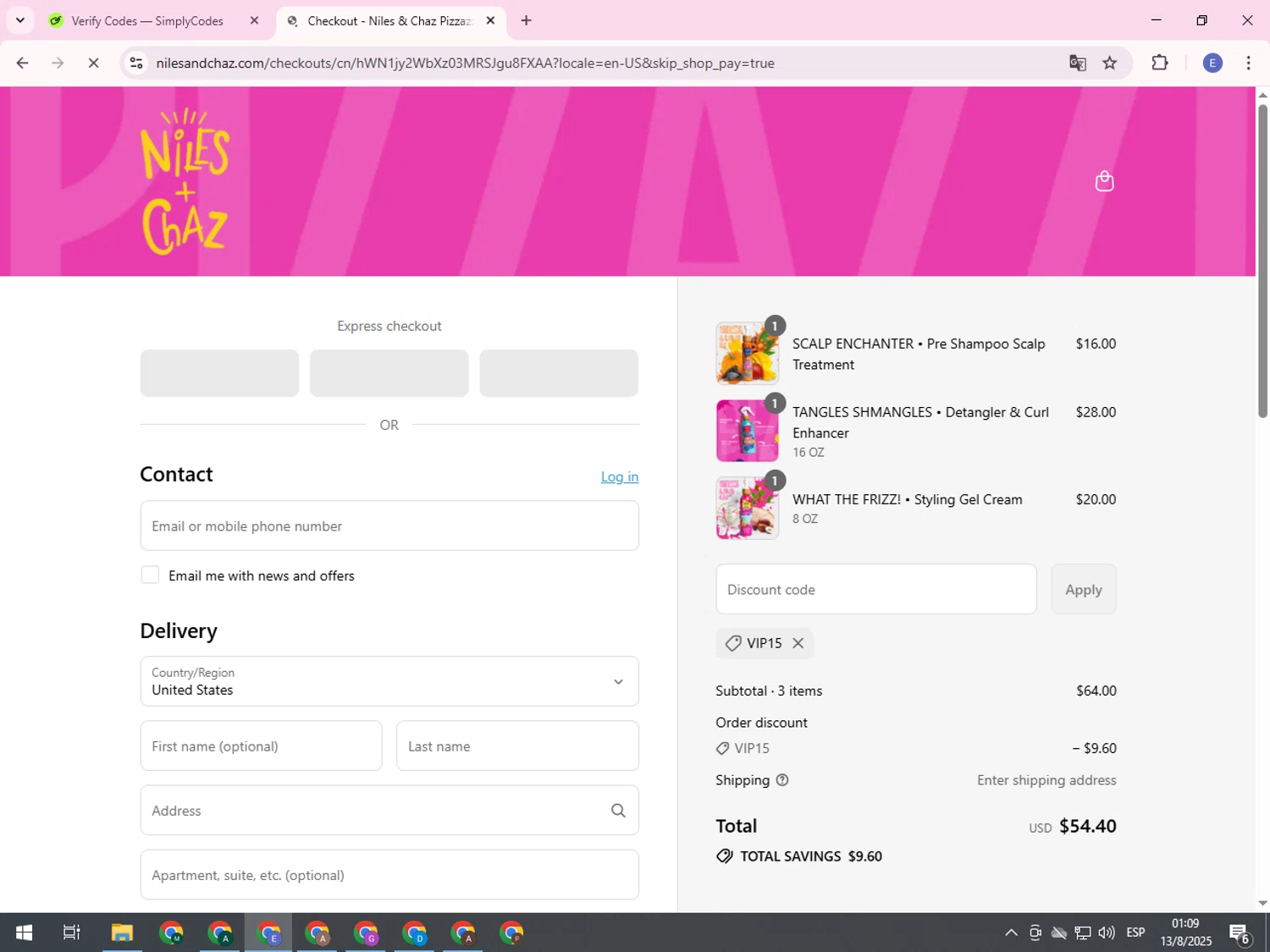Focus the Email or mobile phone number field

(x=389, y=526)
